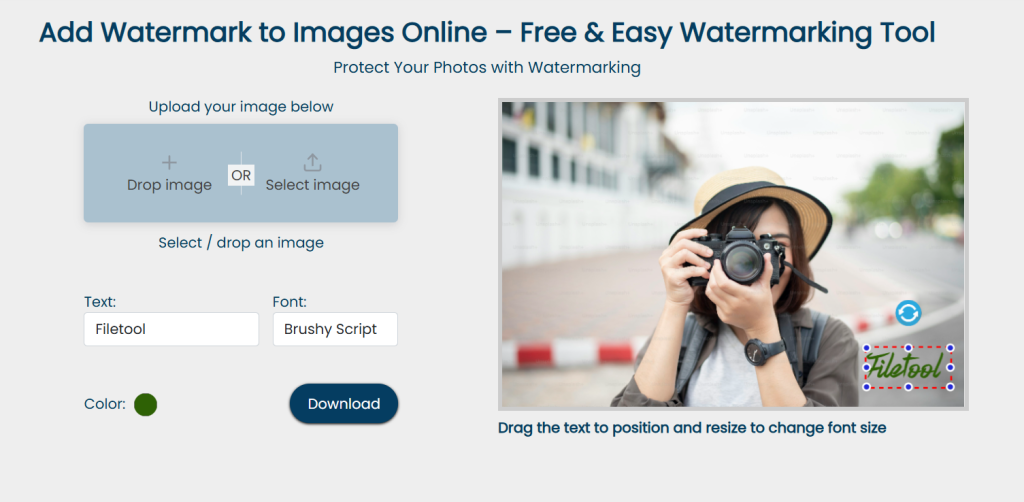1024x502 pixels.
Task: Click the Download button
Action: point(344,403)
